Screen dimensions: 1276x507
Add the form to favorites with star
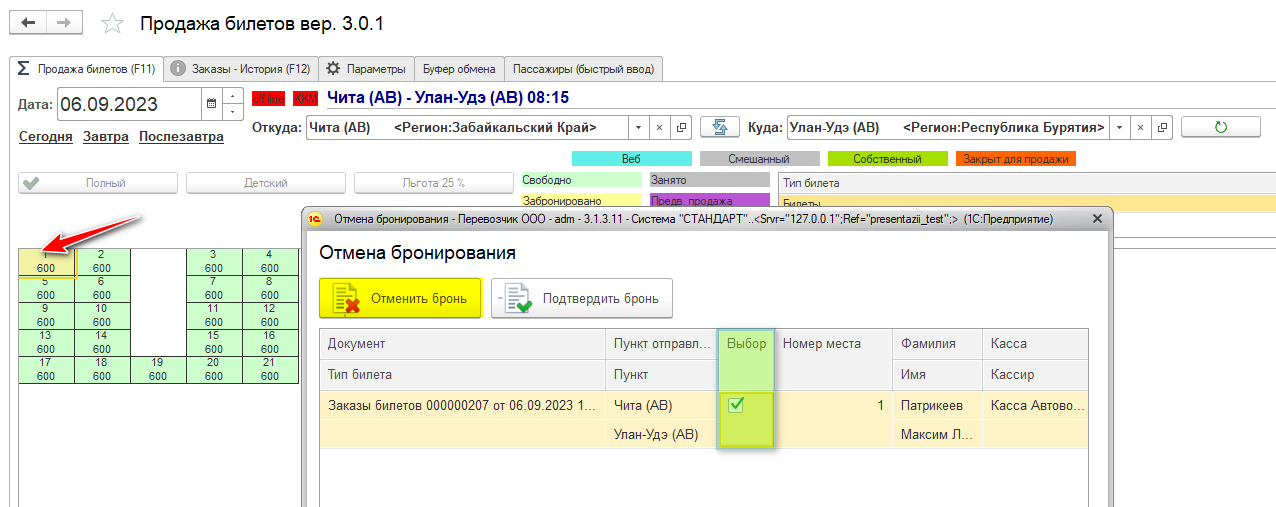click(x=113, y=23)
